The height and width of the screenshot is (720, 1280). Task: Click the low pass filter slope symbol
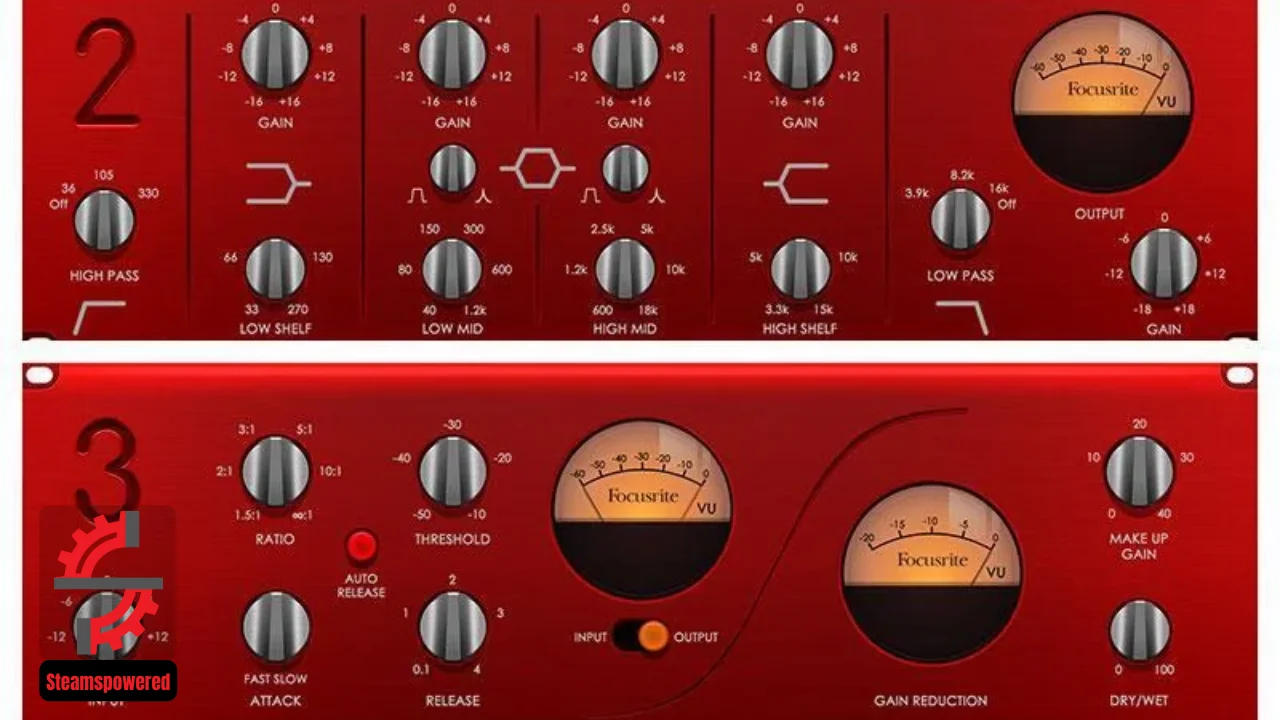tap(962, 317)
